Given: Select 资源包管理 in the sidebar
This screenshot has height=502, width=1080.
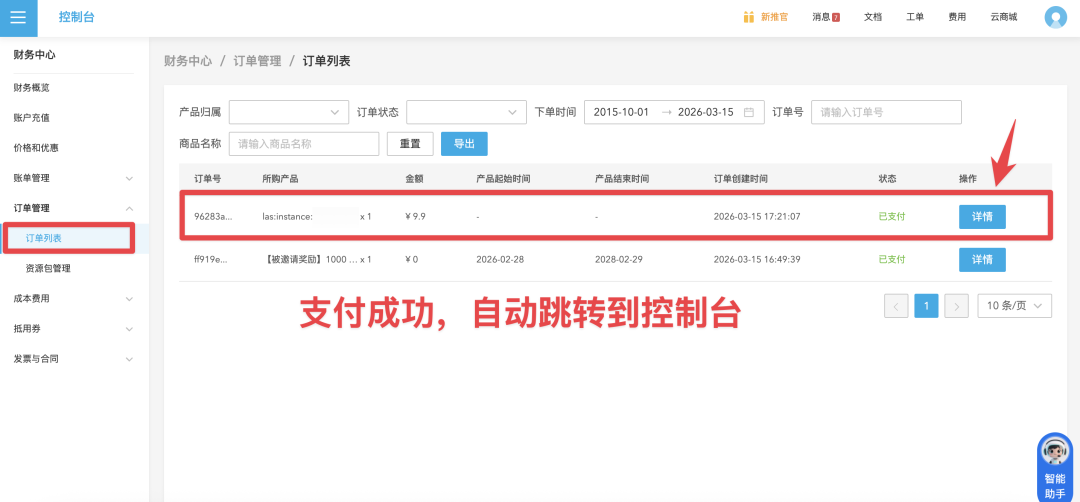Looking at the screenshot, I should [x=48, y=268].
